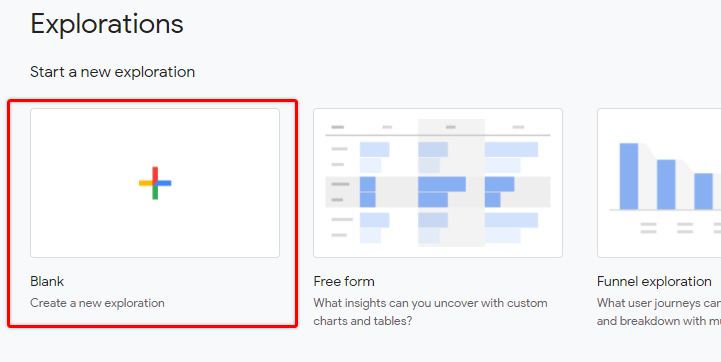The image size is (721, 362).
Task: Open the Funnel exploration chart thumbnail
Action: click(659, 183)
